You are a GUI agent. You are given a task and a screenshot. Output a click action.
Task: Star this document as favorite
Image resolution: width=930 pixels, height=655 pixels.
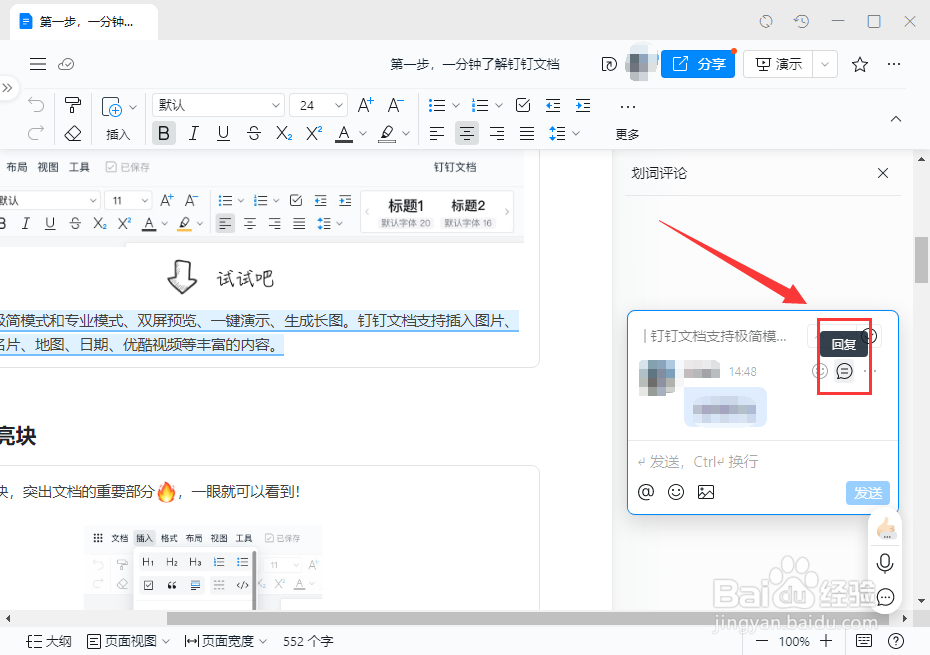(860, 64)
